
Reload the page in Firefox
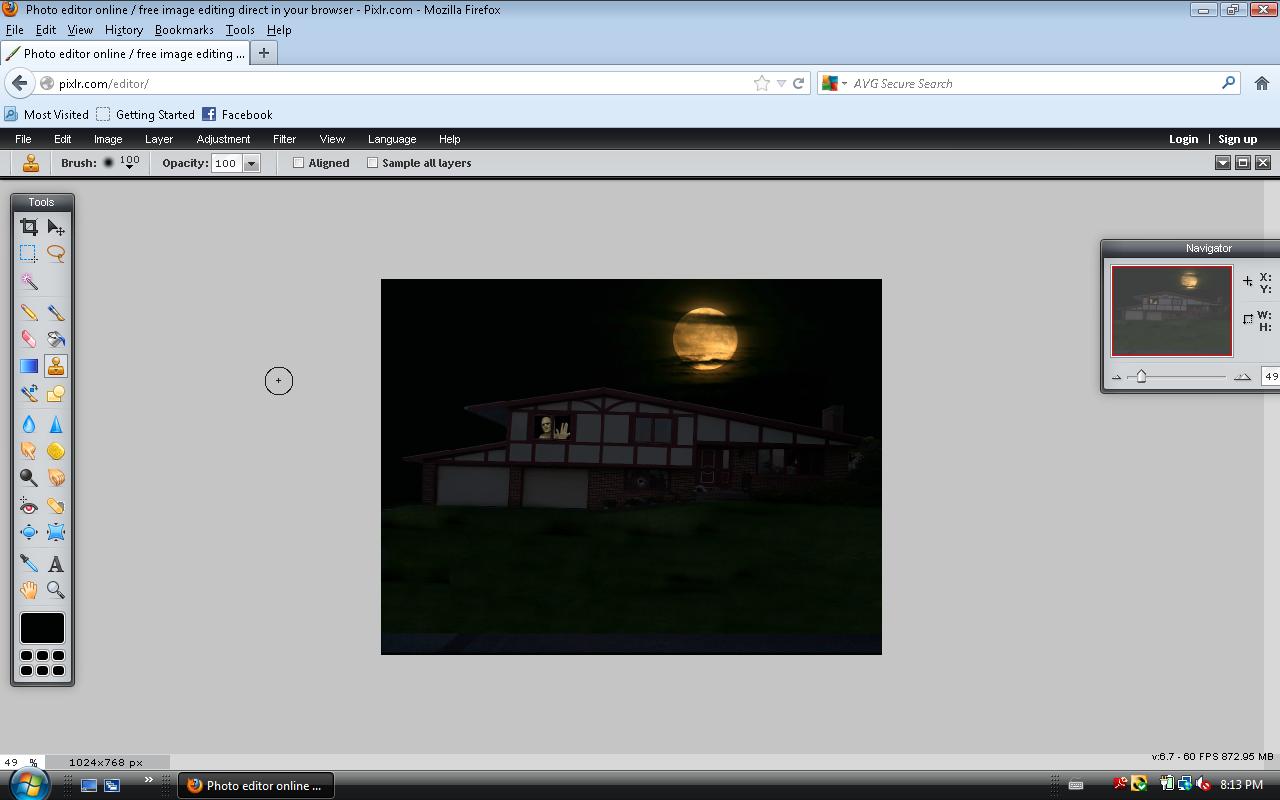click(798, 84)
